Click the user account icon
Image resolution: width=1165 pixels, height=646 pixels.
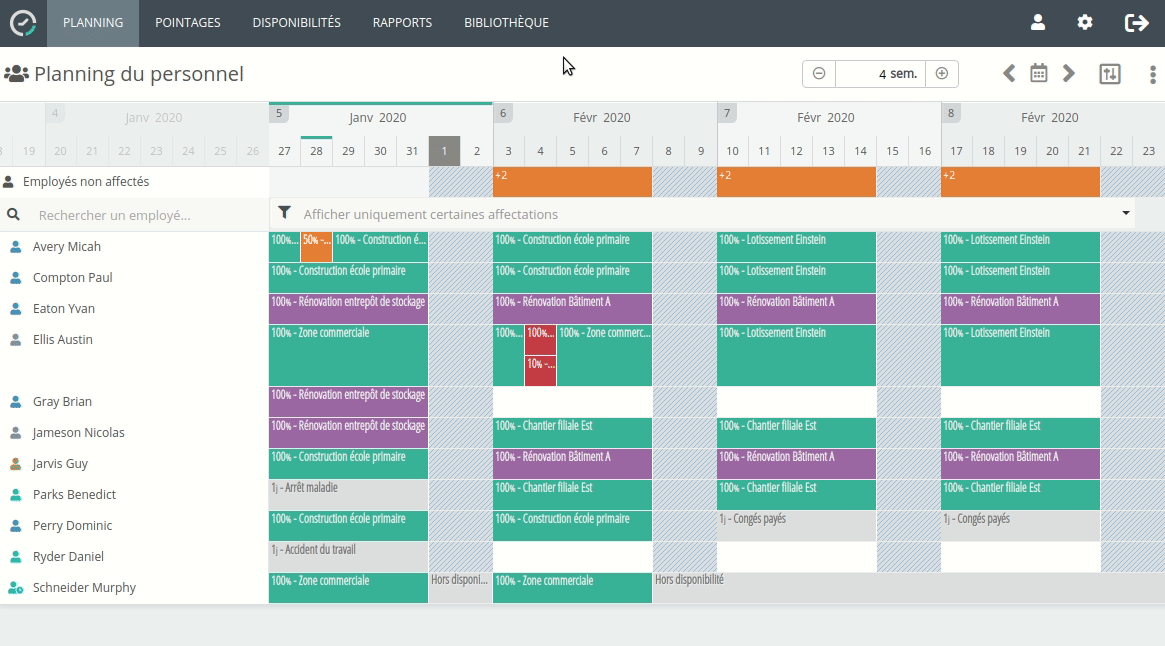tap(1037, 22)
